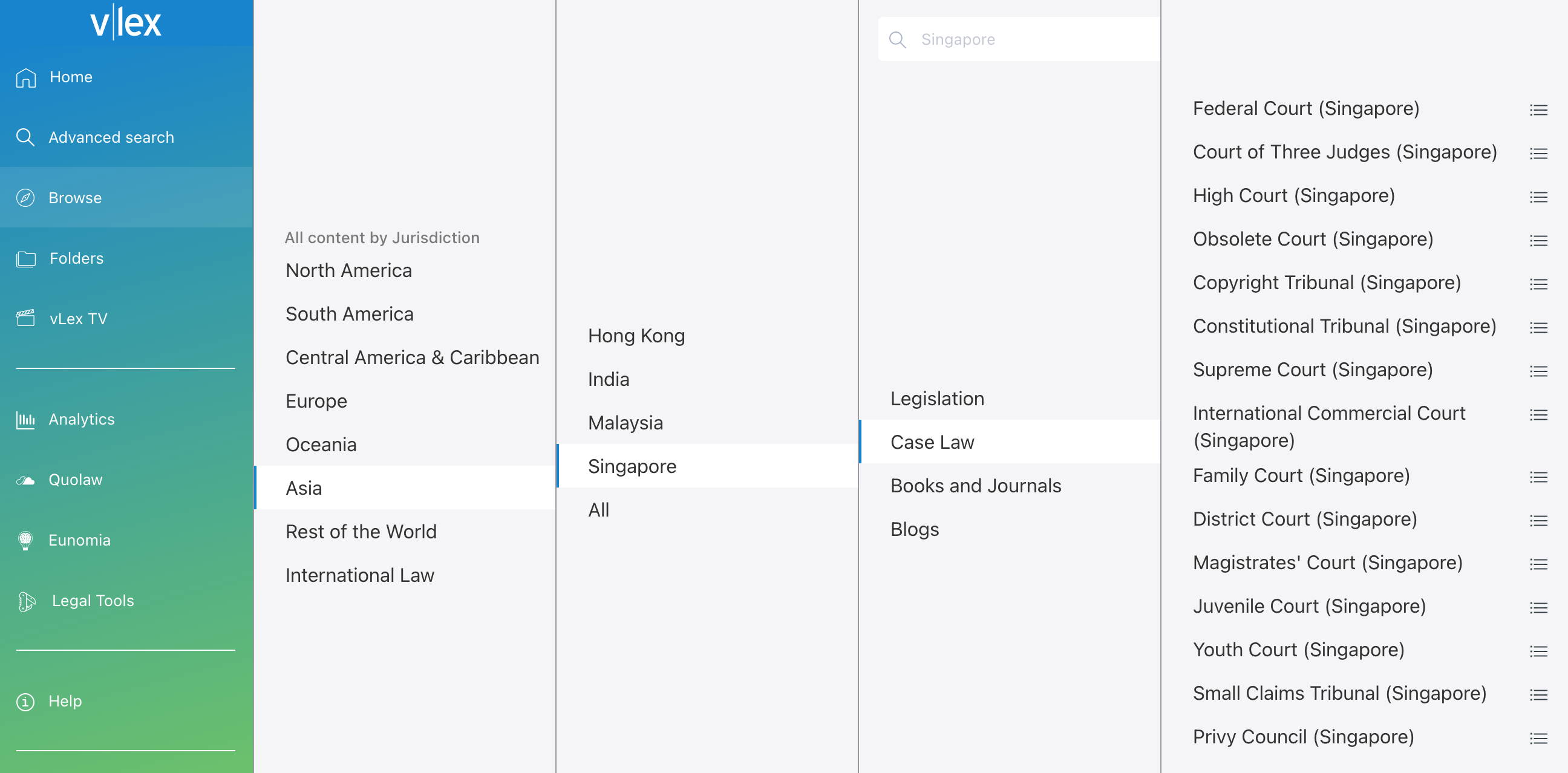Click the search magnifier icon beside Singapore

coord(897,39)
